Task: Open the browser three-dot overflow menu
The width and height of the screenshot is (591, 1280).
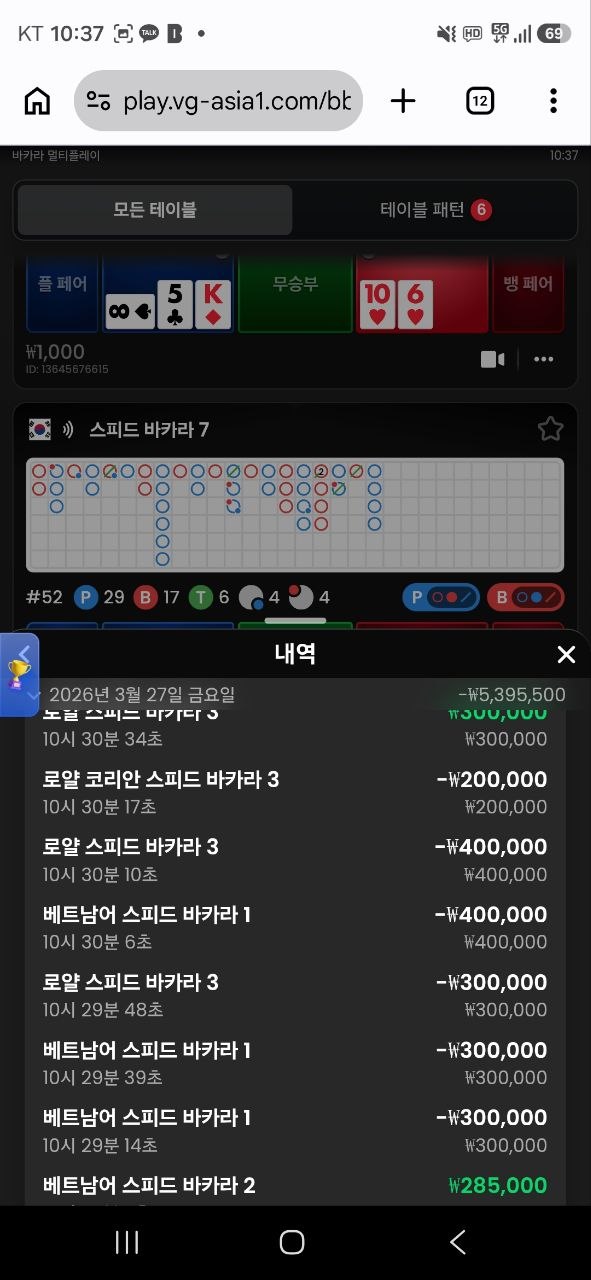Action: point(553,101)
